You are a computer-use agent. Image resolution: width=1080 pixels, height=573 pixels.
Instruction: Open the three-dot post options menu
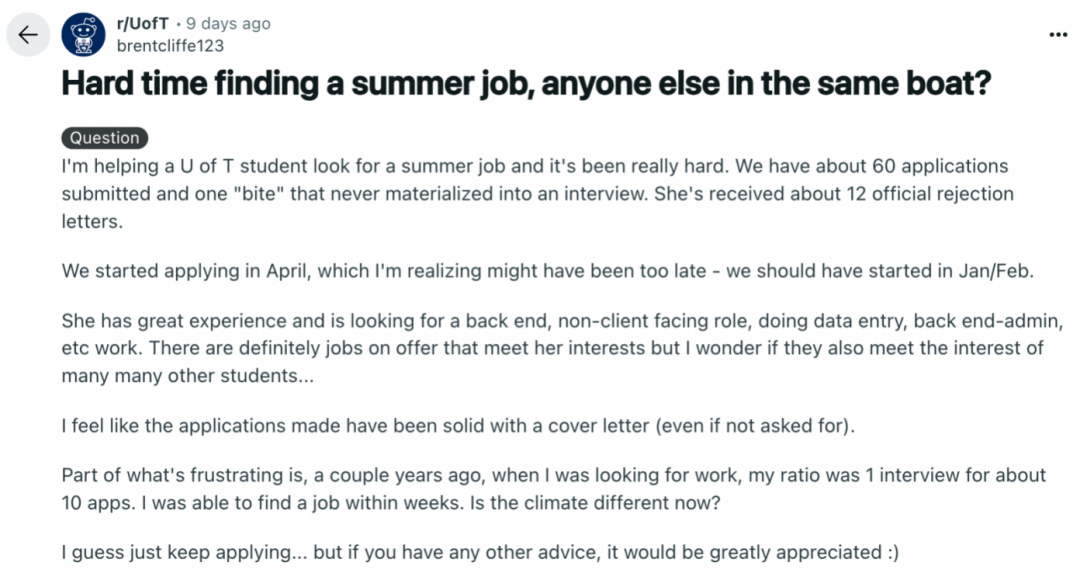[x=1058, y=34]
